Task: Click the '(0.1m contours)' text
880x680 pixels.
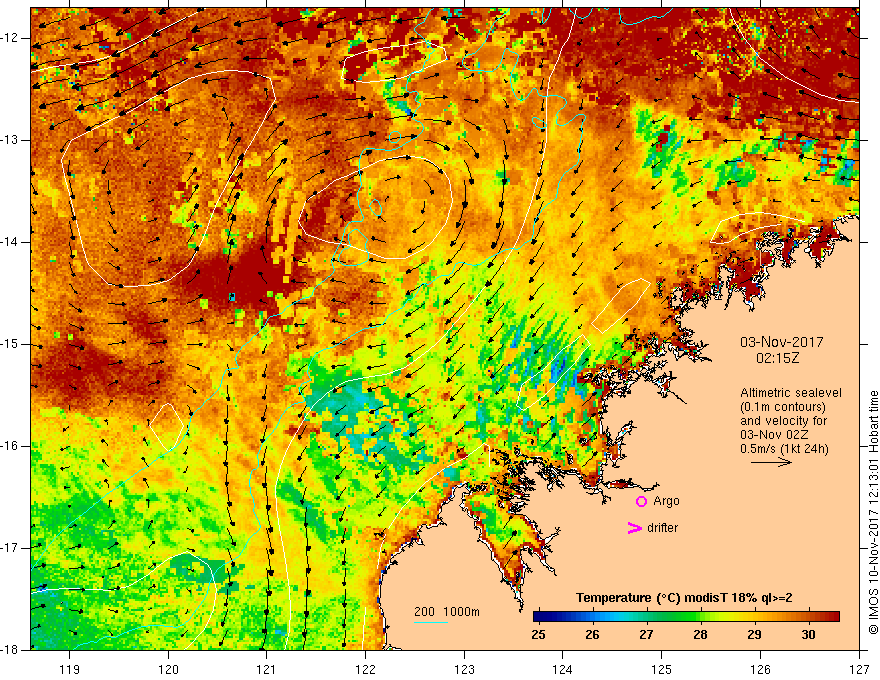Action: [x=783, y=407]
